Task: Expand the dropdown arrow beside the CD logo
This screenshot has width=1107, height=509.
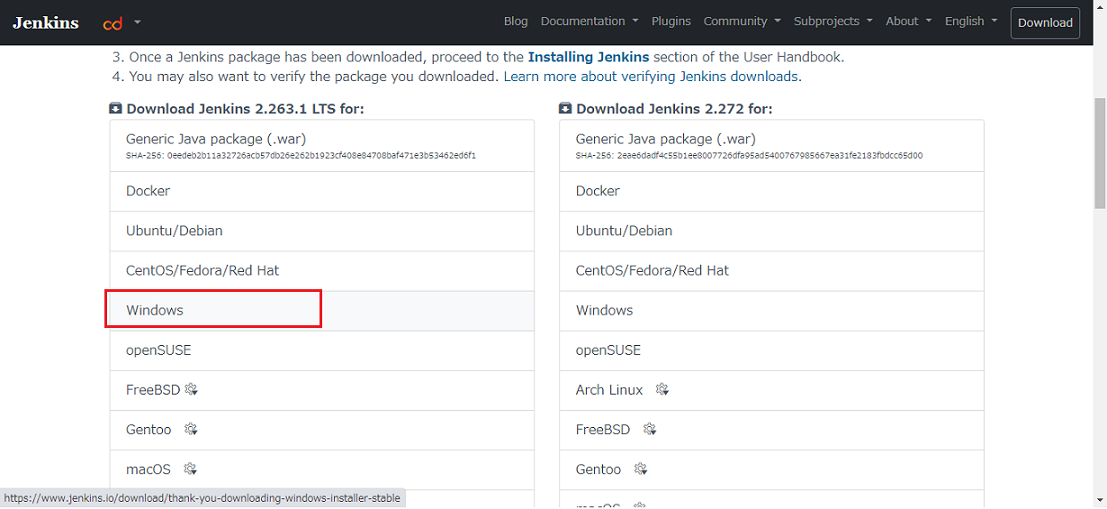Action: 137,22
